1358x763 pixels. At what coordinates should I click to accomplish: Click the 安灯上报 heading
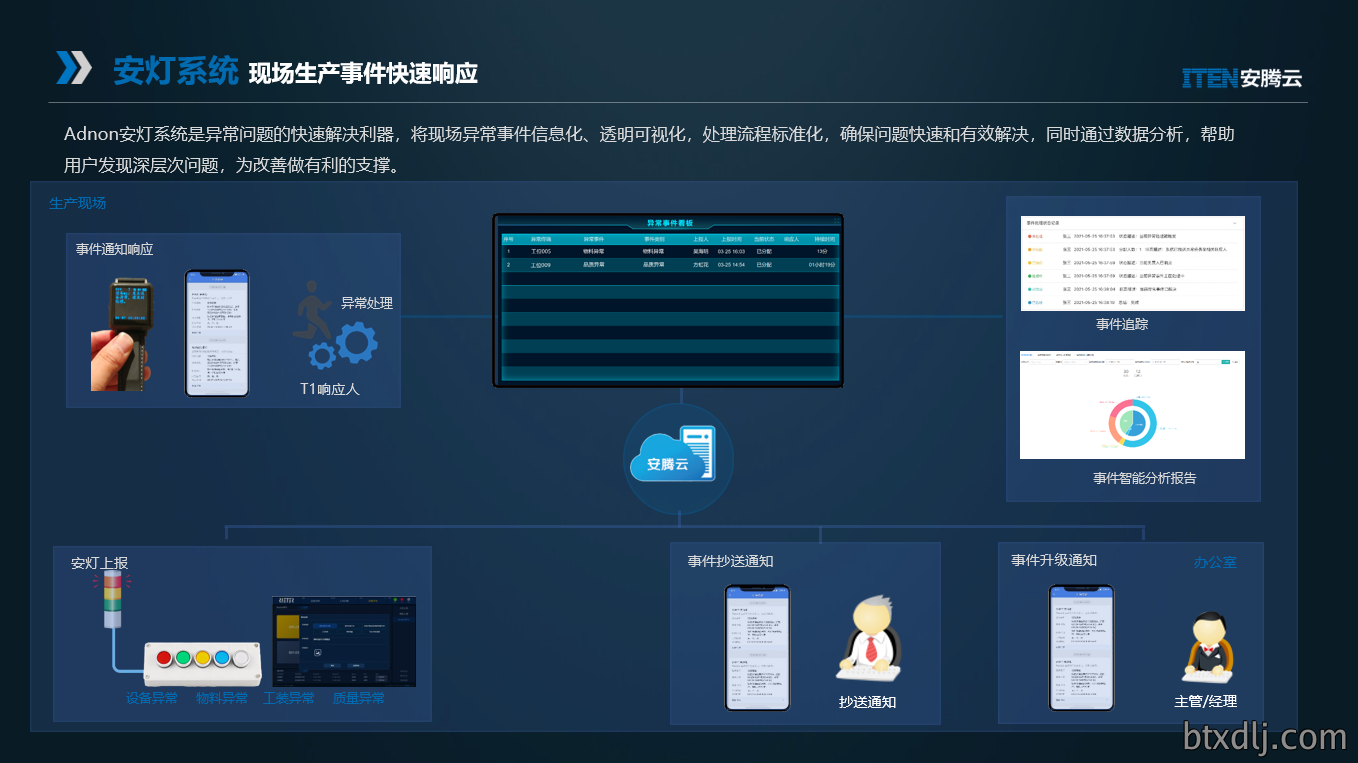tap(99, 563)
